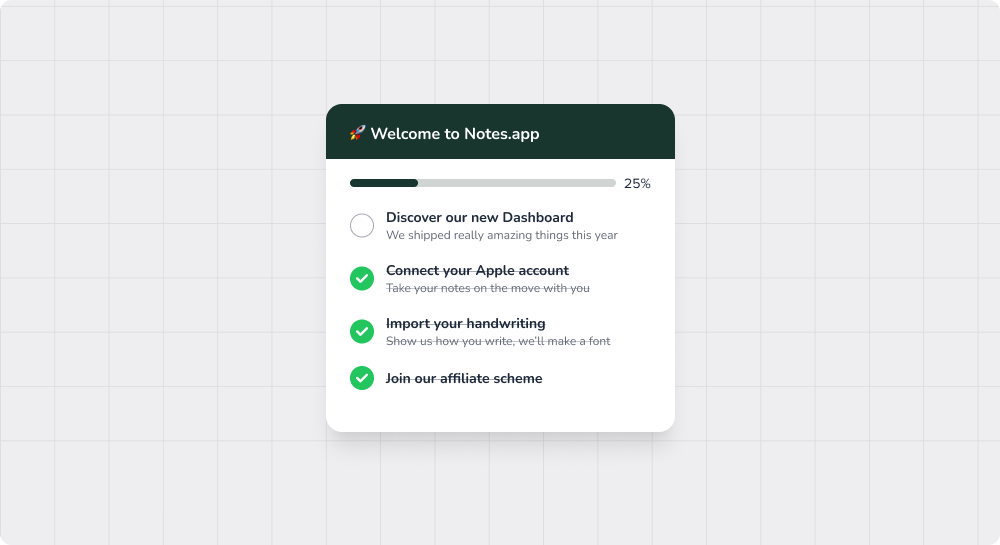
Task: Uncheck the Import your handwriting checkmark
Action: click(x=362, y=331)
